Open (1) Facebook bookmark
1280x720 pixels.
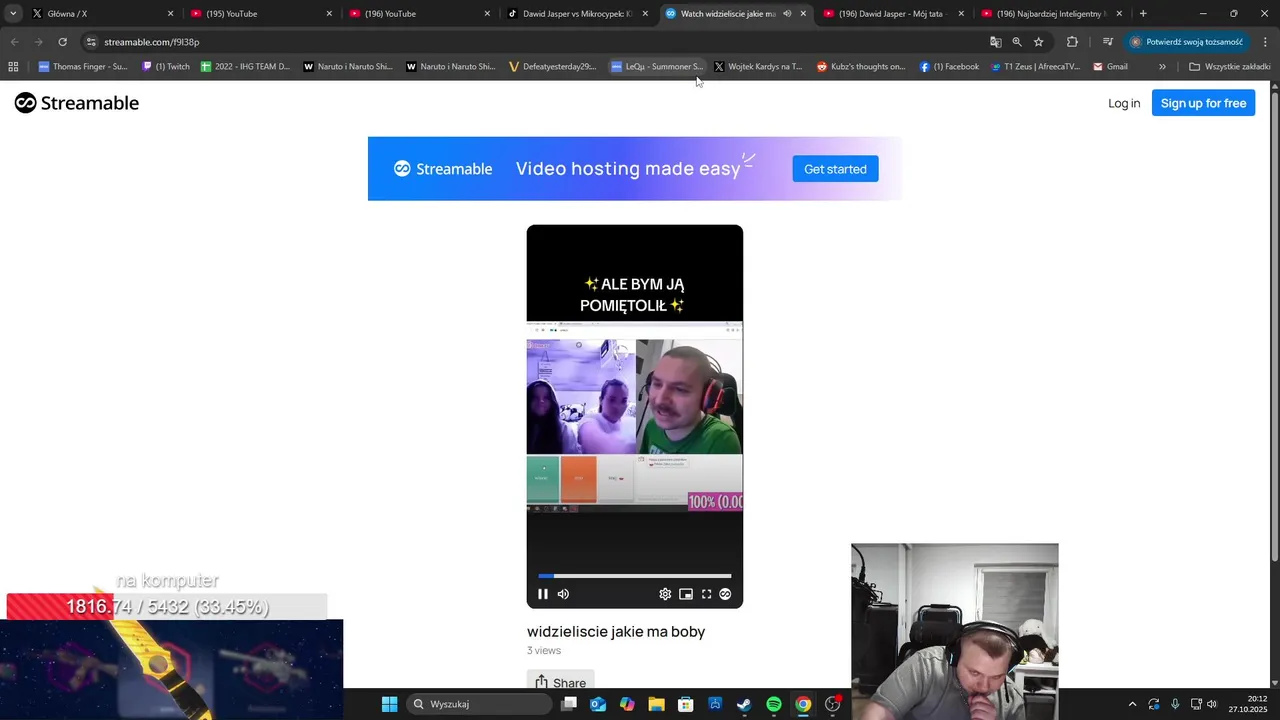click(949, 67)
